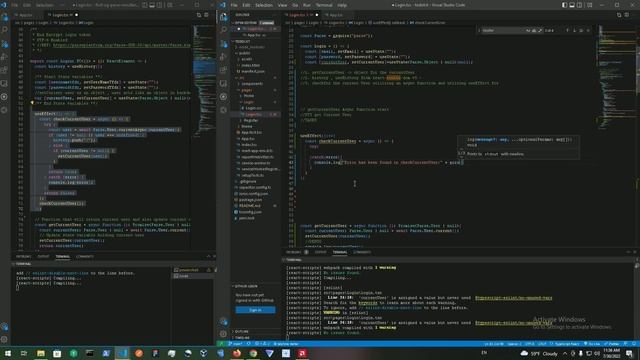
Task: Open Run and Debug in right window
Action: [x=223, y=57]
